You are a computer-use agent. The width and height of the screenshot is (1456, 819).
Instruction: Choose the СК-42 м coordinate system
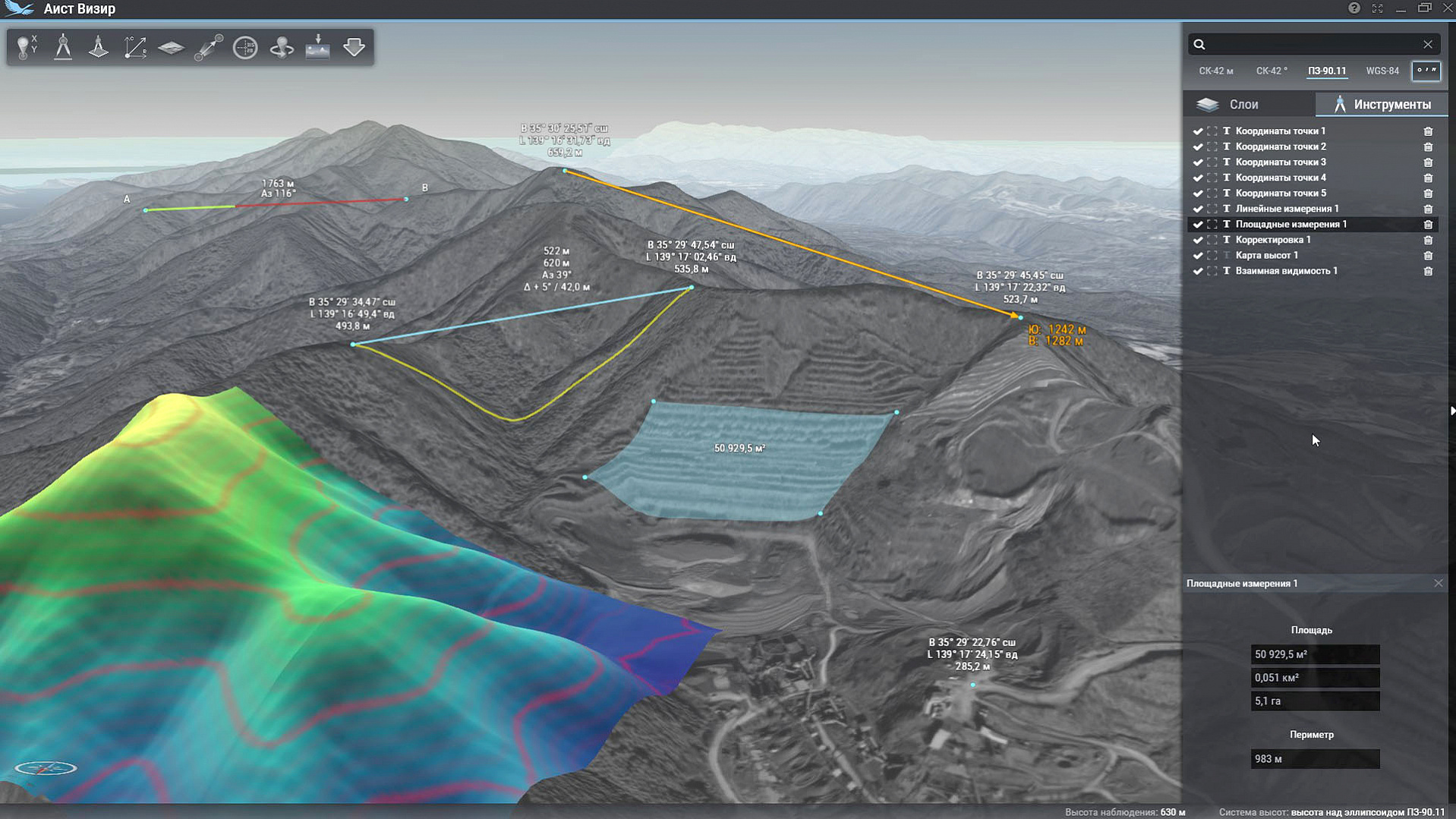click(x=1215, y=71)
